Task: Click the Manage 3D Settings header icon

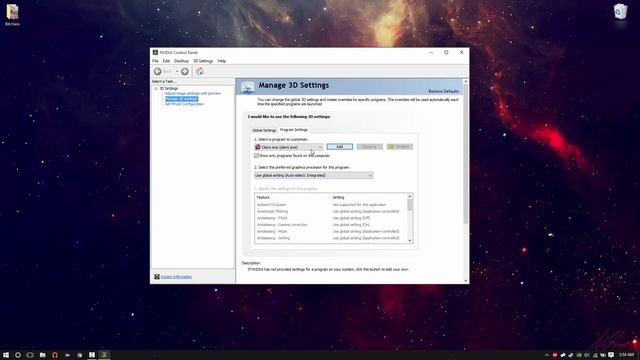Action: point(248,87)
